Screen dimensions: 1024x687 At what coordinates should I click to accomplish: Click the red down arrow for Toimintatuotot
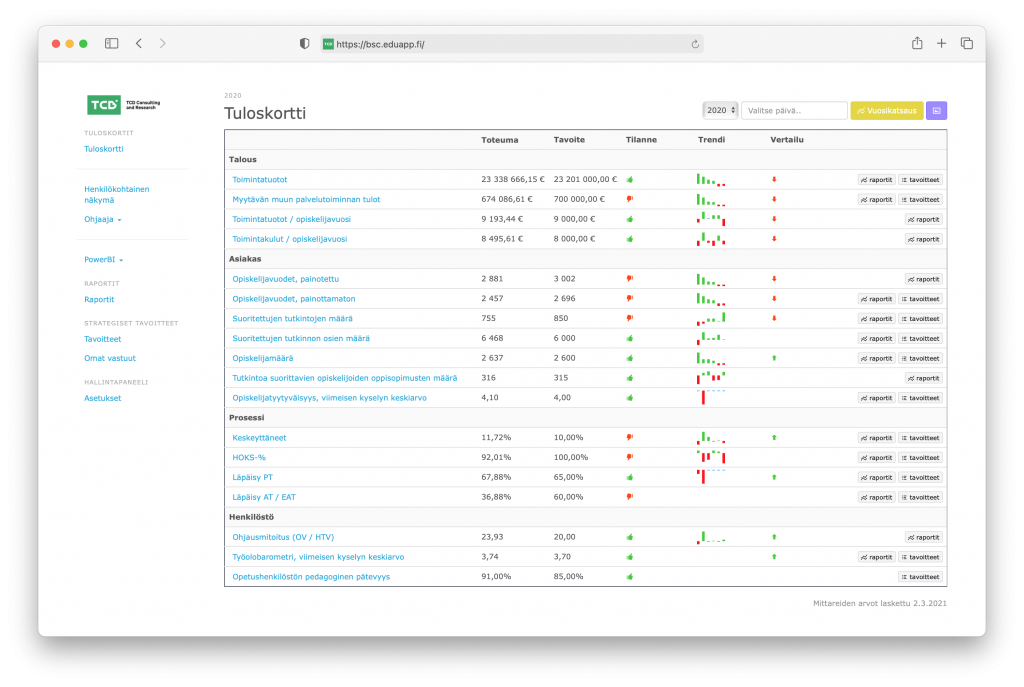775,180
